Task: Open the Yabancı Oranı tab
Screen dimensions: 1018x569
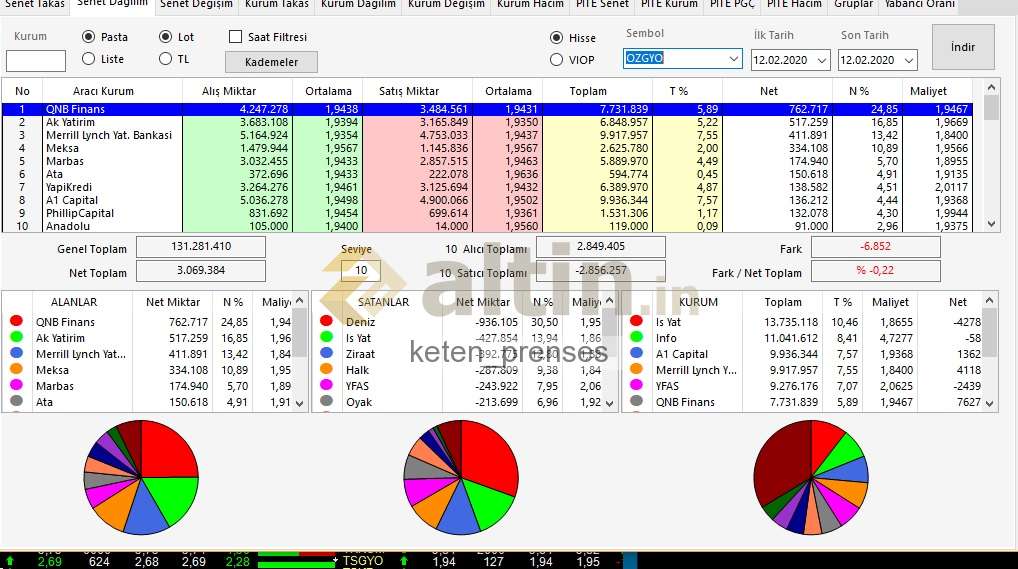Action: [919, 5]
